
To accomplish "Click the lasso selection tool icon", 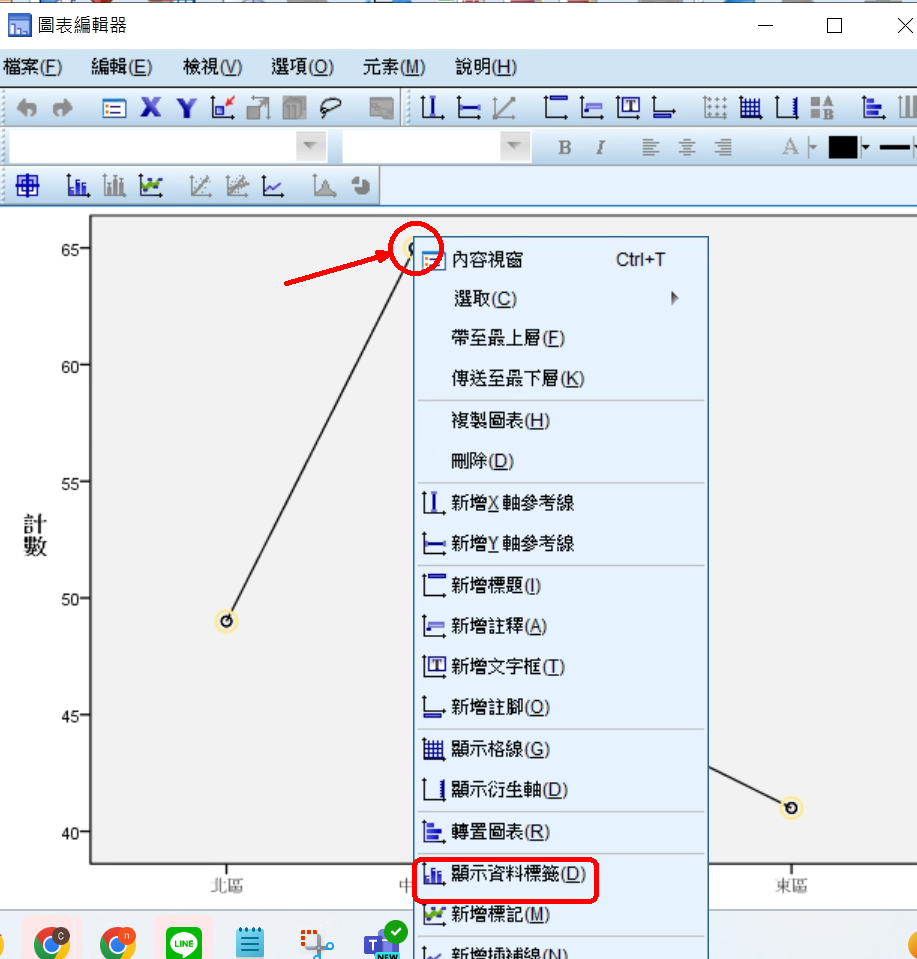I will click(331, 108).
